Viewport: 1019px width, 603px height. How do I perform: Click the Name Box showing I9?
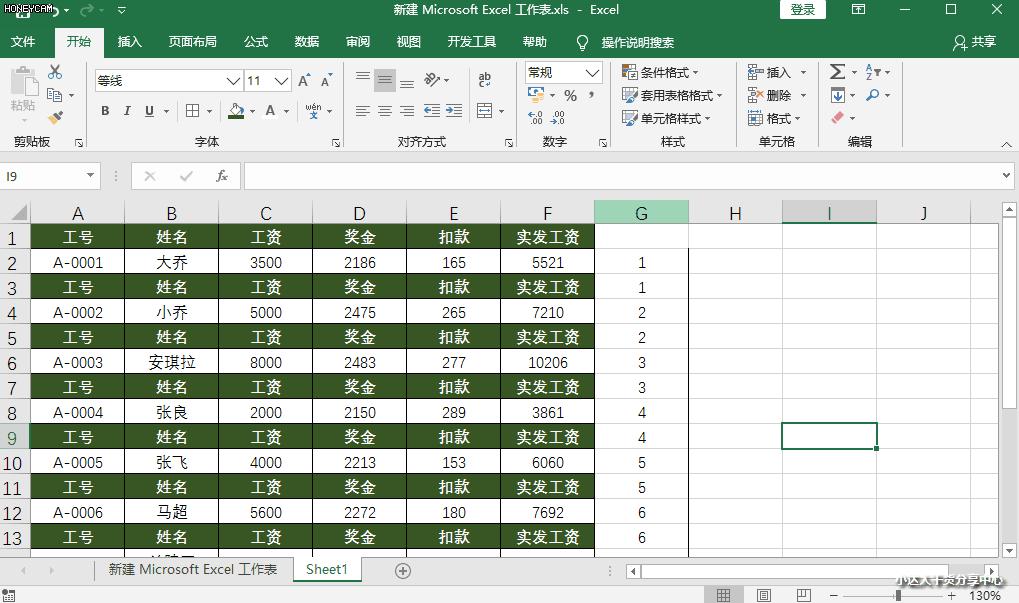click(x=45, y=174)
